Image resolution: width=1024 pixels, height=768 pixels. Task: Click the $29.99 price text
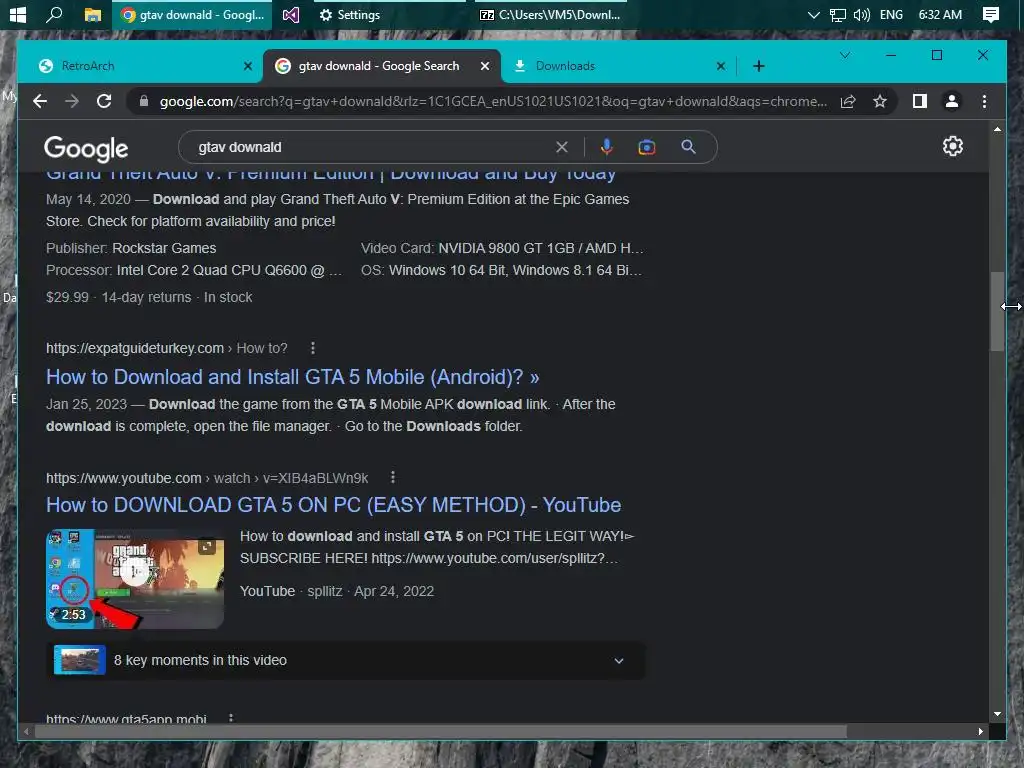point(67,297)
